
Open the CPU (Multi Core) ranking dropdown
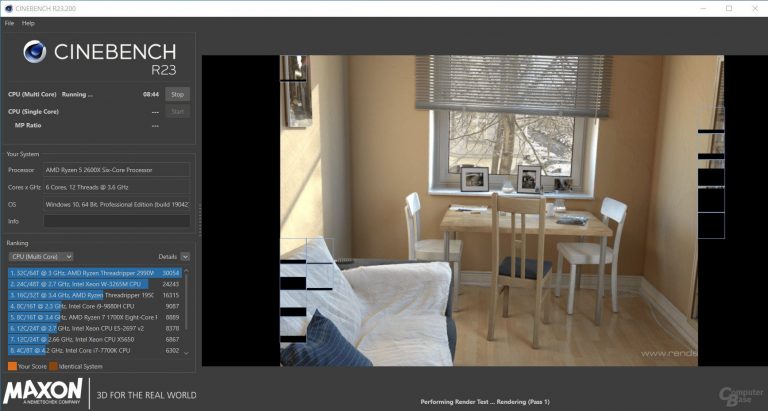pyautogui.click(x=41, y=256)
